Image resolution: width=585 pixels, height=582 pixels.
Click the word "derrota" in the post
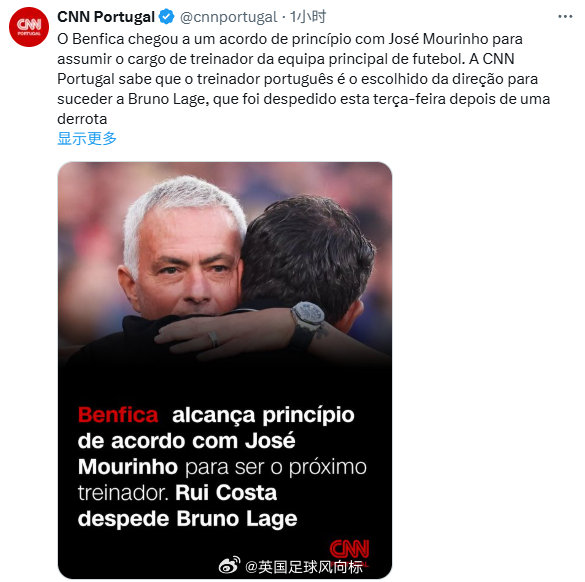coord(82,119)
